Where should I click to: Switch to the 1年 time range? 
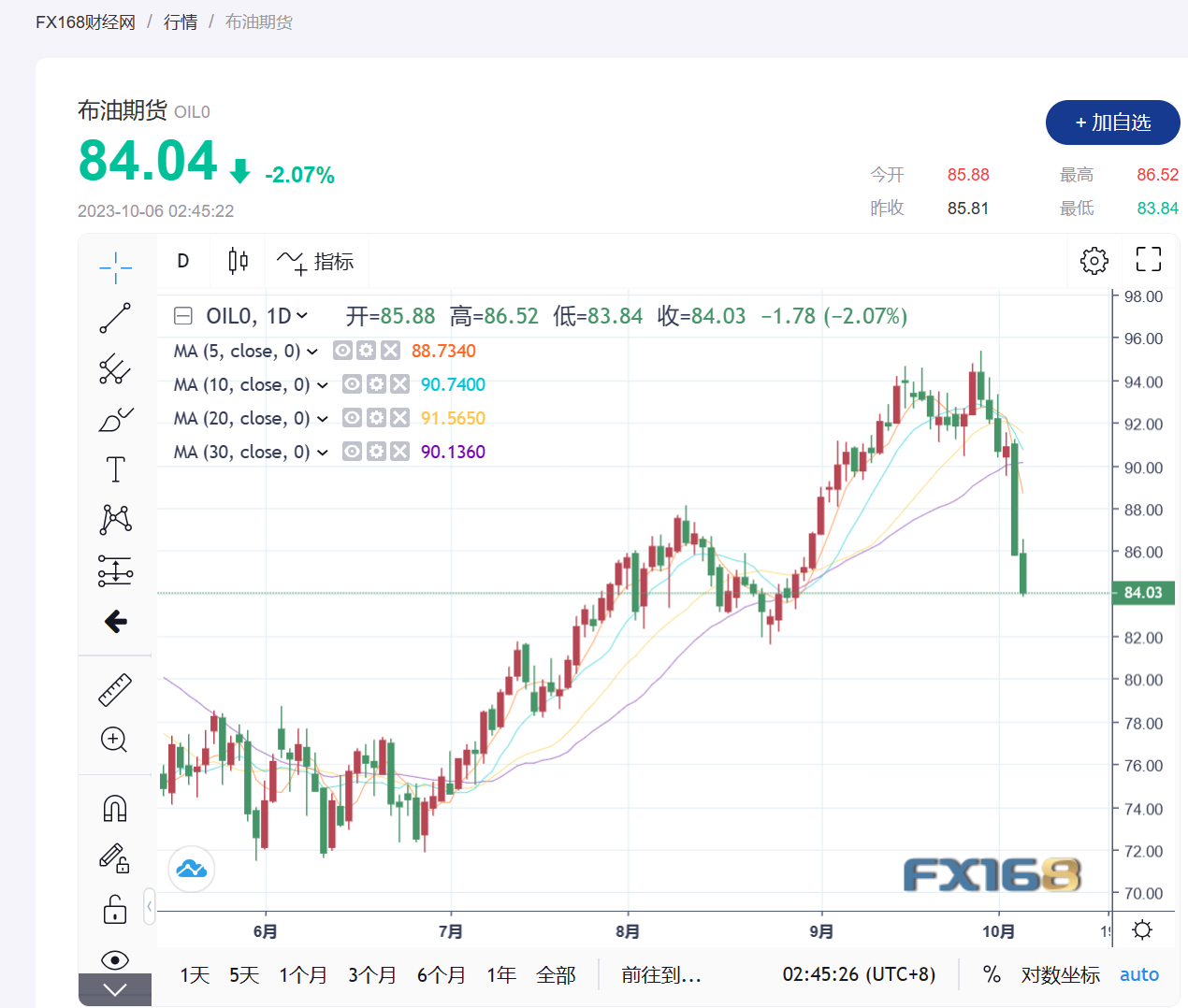[501, 975]
